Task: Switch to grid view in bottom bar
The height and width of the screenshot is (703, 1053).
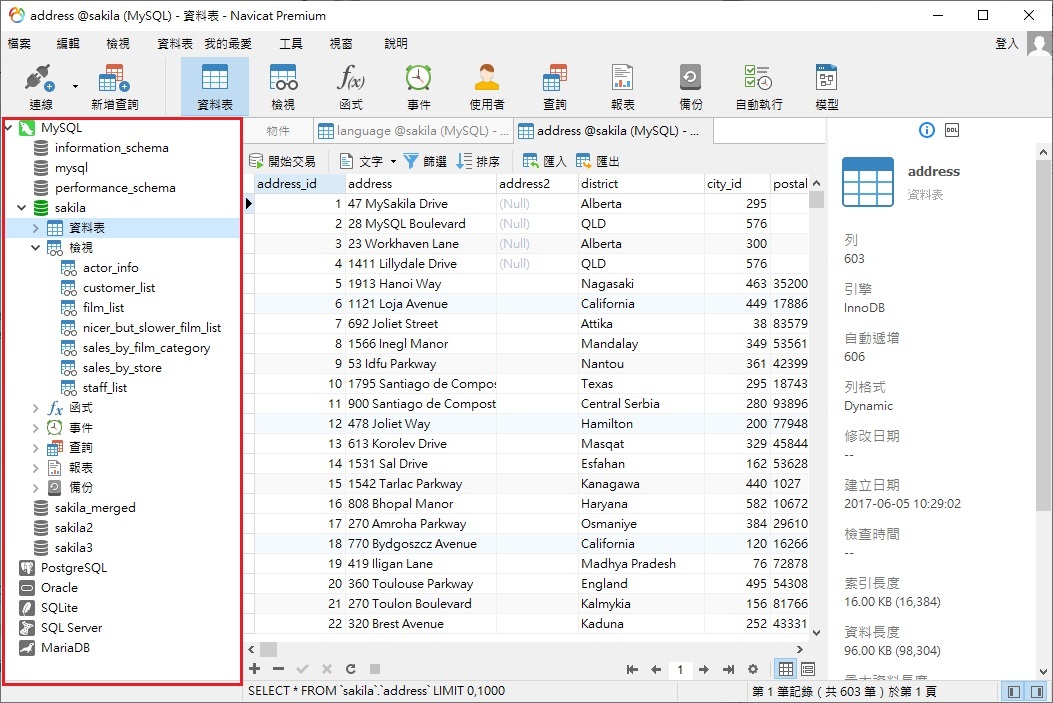Action: tap(786, 669)
